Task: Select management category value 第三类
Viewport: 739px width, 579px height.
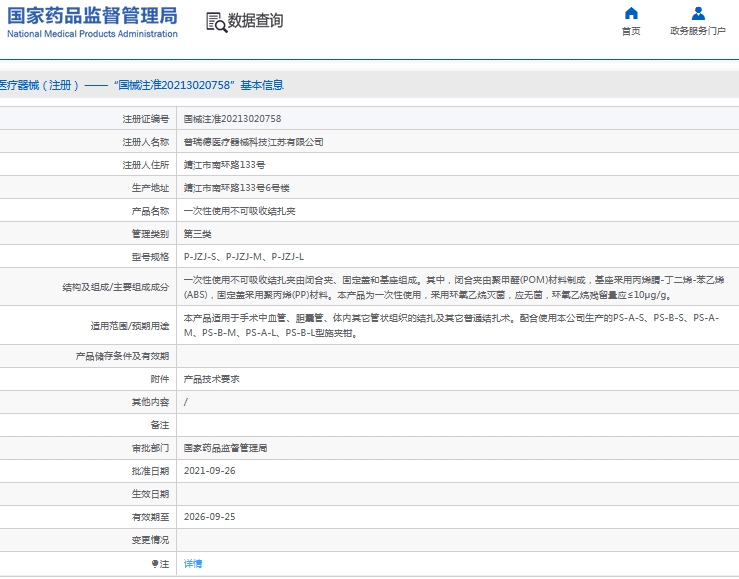Action: [x=197, y=234]
